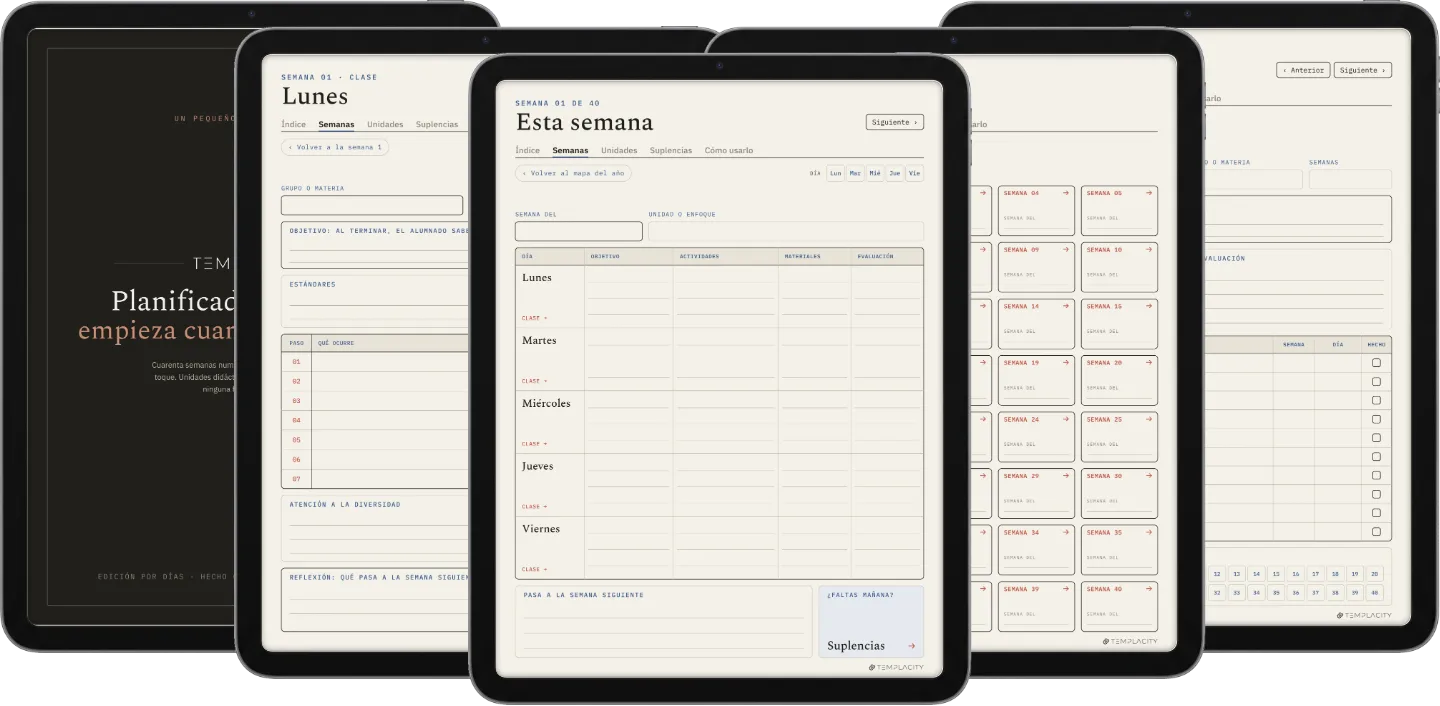Viewport: 1440px width, 706px height.
Task: Switch to Unidades tab on the Esta semana page
Action: pos(619,150)
